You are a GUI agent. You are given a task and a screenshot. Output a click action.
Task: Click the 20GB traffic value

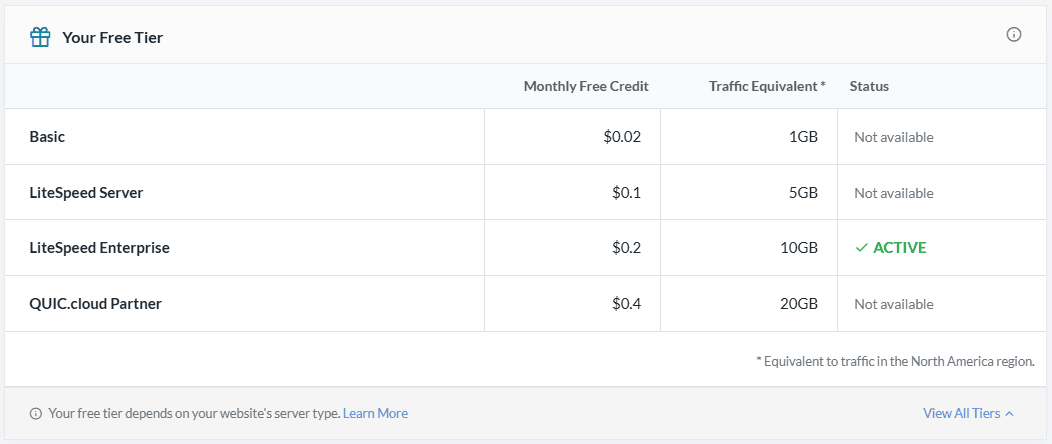[799, 304]
